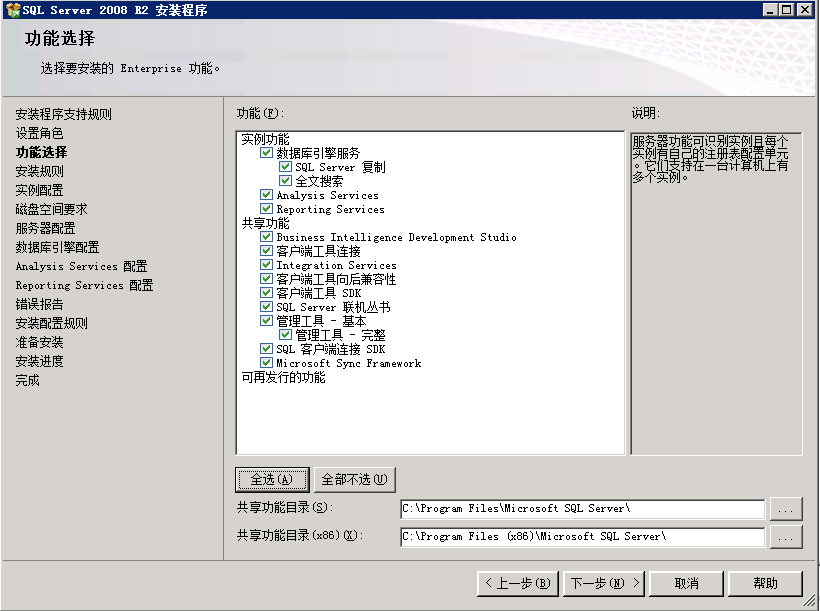Click the SQL Server installer title bar icon
This screenshot has height=611, width=820.
(x=12, y=10)
